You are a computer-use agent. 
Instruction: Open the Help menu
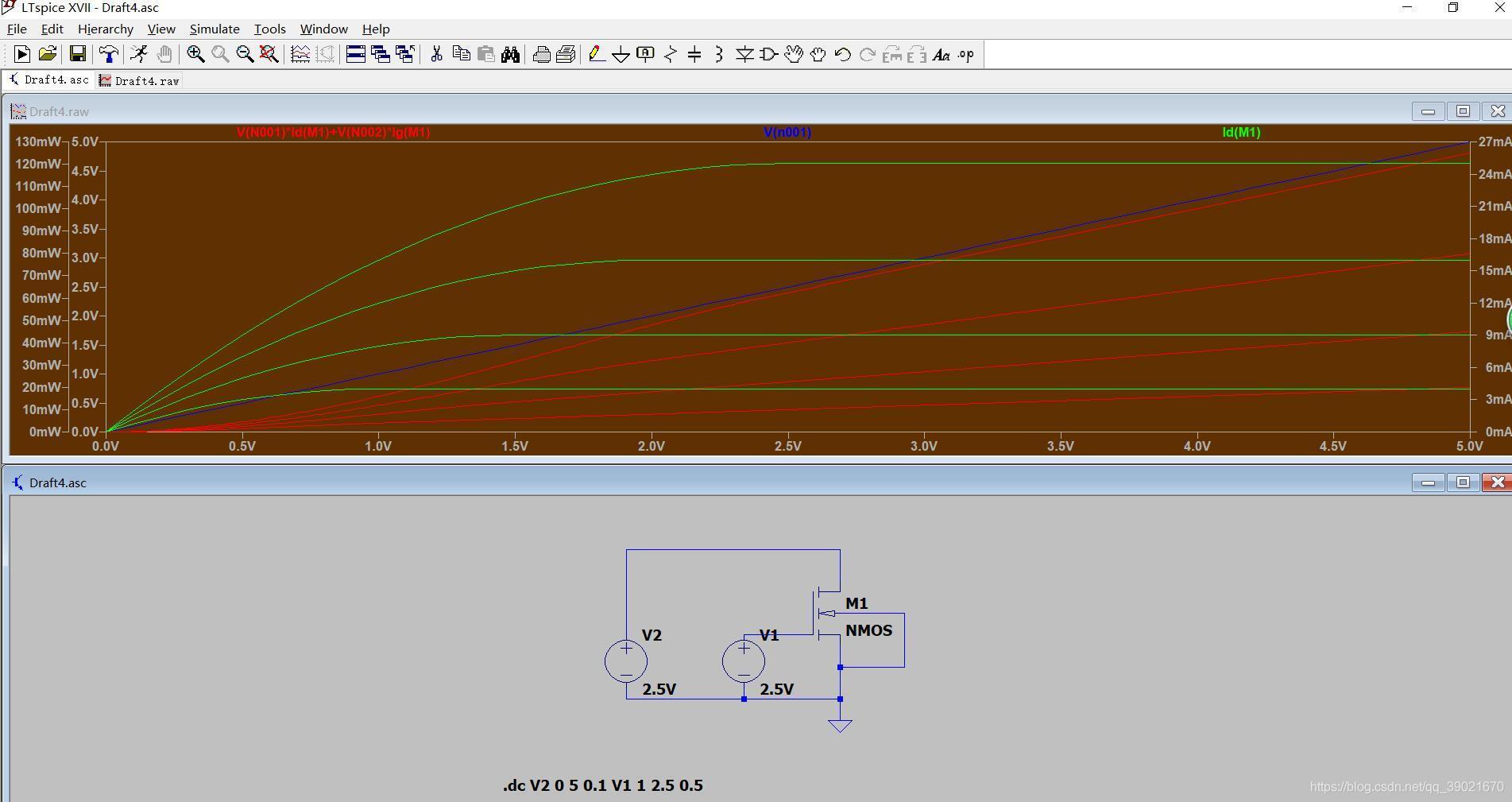click(376, 29)
